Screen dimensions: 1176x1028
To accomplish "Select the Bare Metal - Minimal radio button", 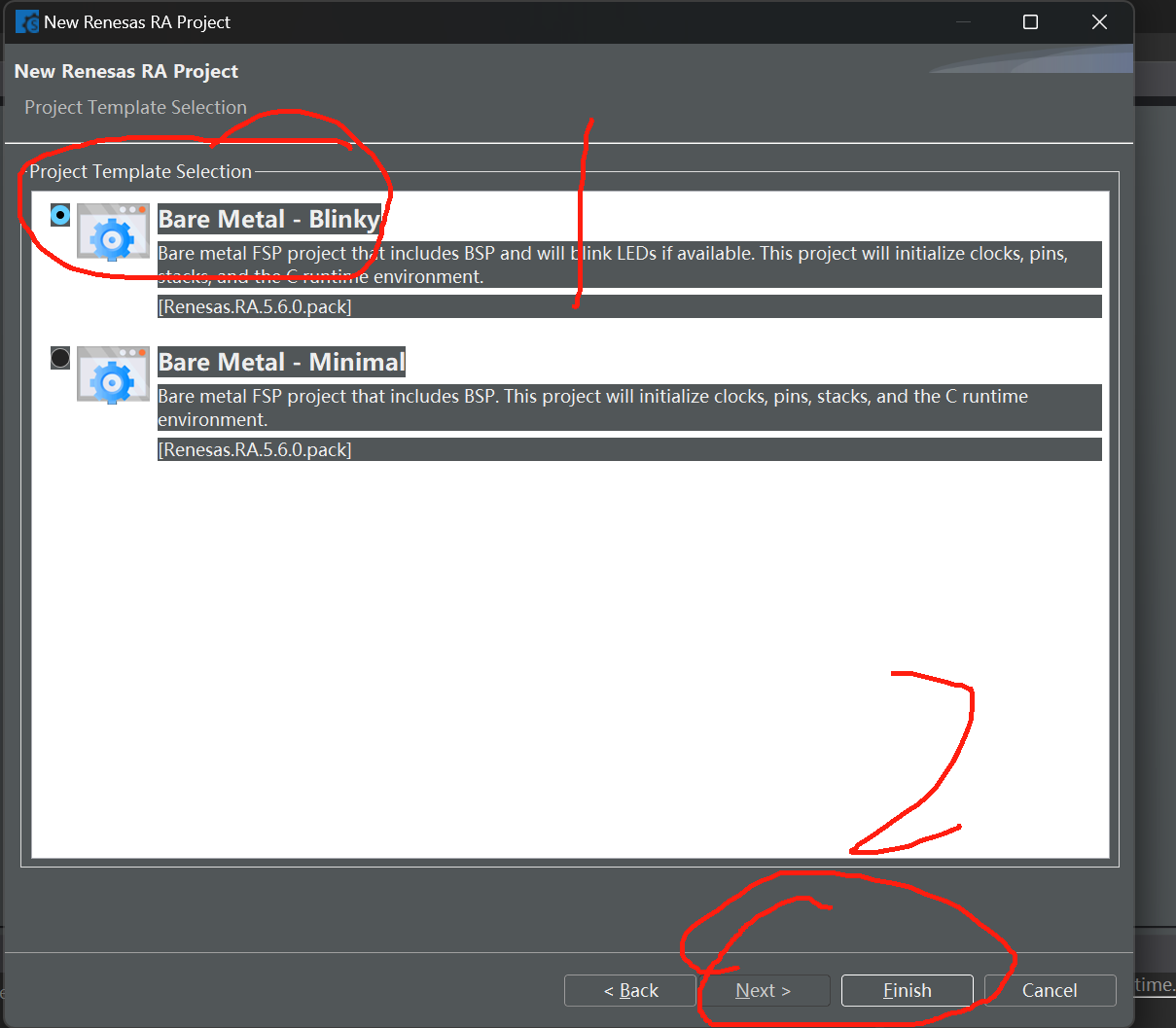I will [60, 358].
